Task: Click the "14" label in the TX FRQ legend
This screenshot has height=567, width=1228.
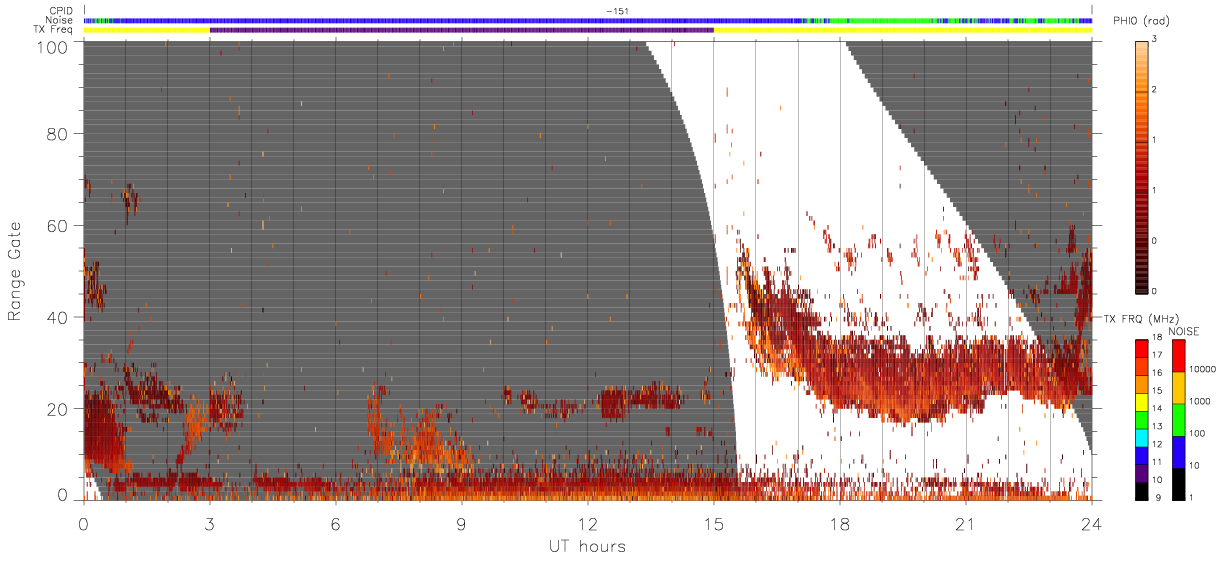Action: pyautogui.click(x=1157, y=408)
